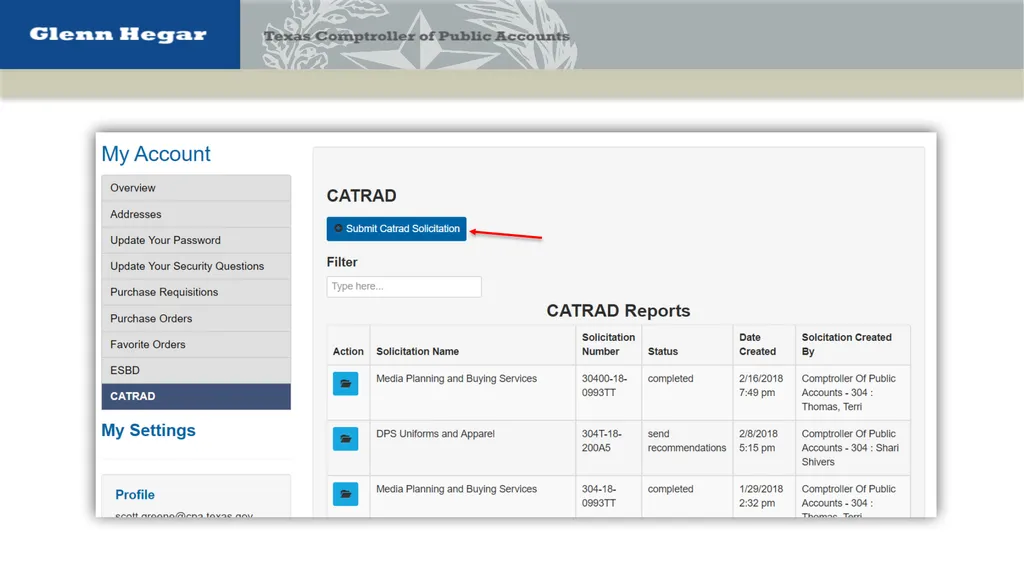Image resolution: width=1024 pixels, height=575 pixels.
Task: Click date cell 2/16/2018 7:49 pm
Action: point(761,386)
